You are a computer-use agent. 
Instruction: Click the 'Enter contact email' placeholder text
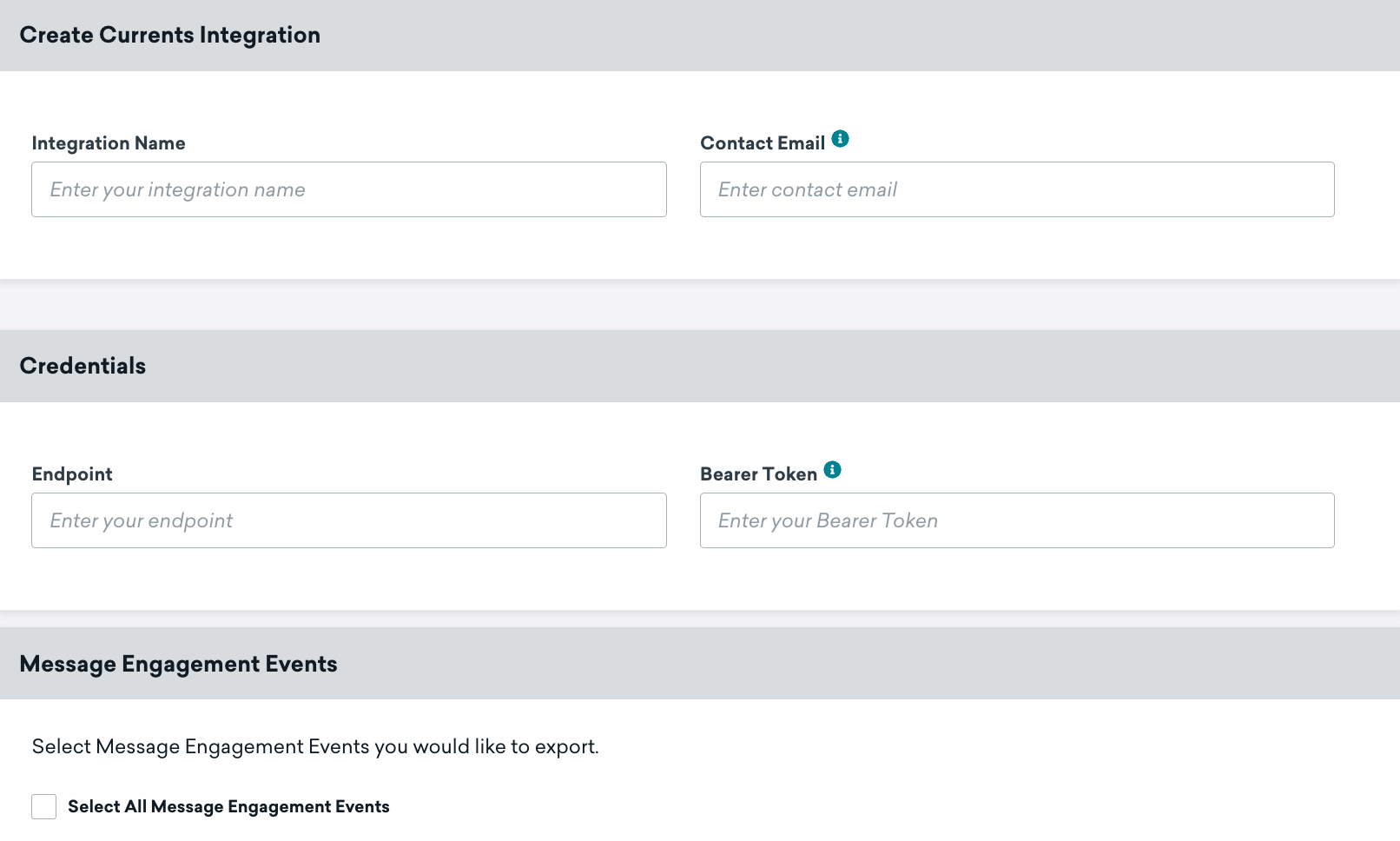(x=807, y=189)
